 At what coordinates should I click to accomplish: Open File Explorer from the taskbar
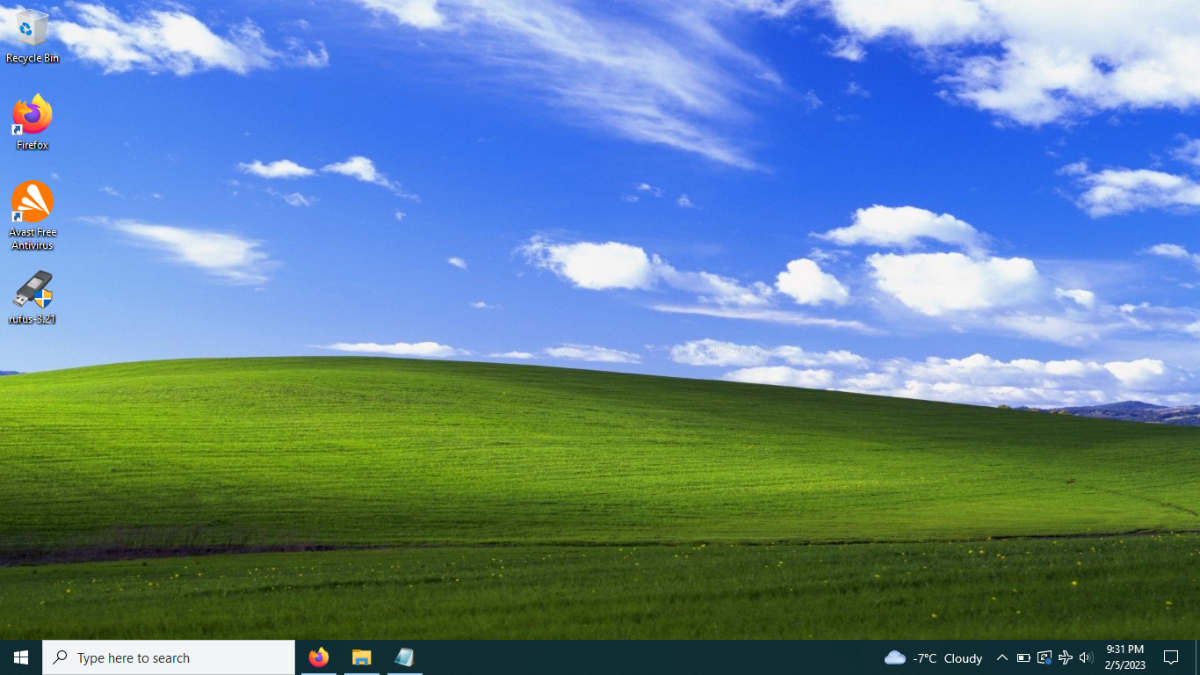[362, 657]
